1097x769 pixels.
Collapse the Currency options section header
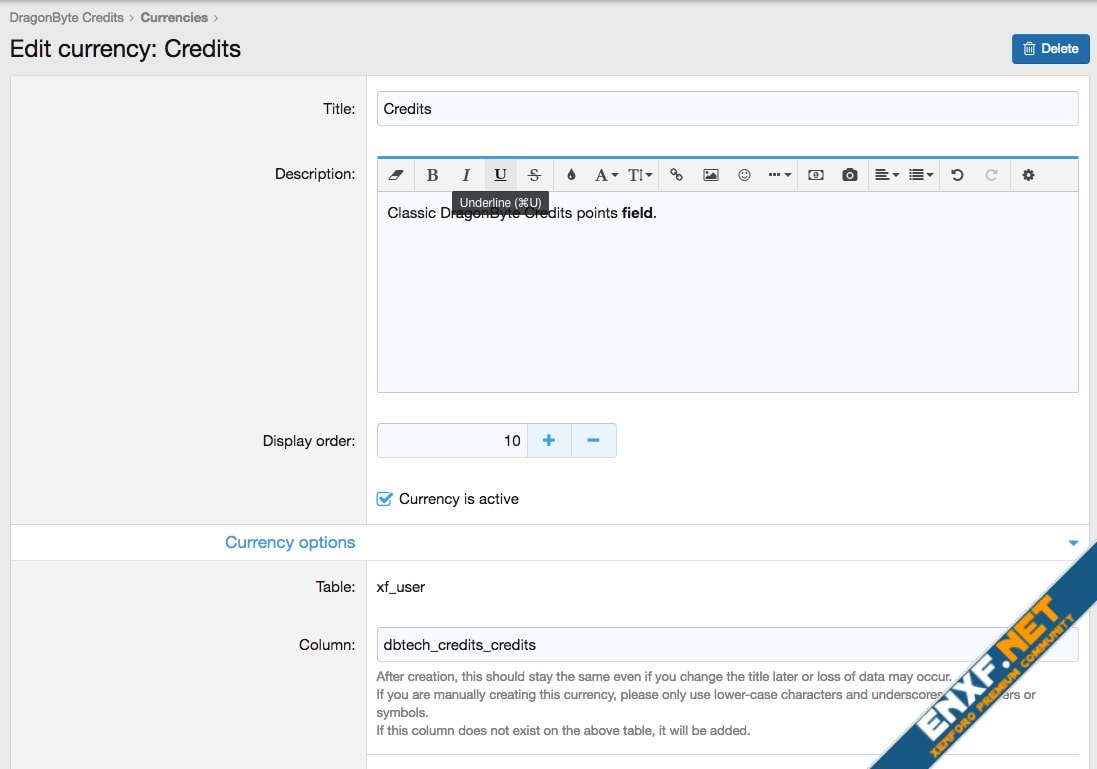tap(549, 542)
